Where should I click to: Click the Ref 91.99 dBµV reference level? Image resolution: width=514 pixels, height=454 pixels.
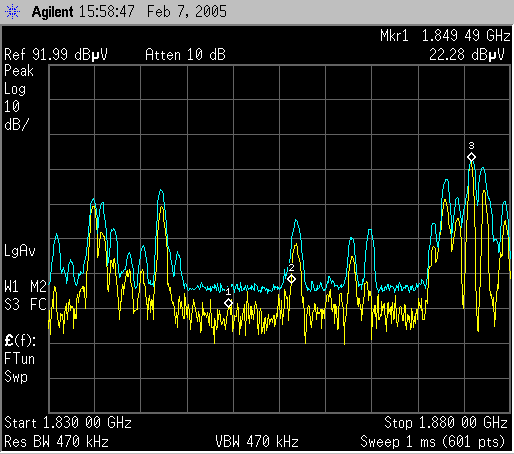coord(56,55)
